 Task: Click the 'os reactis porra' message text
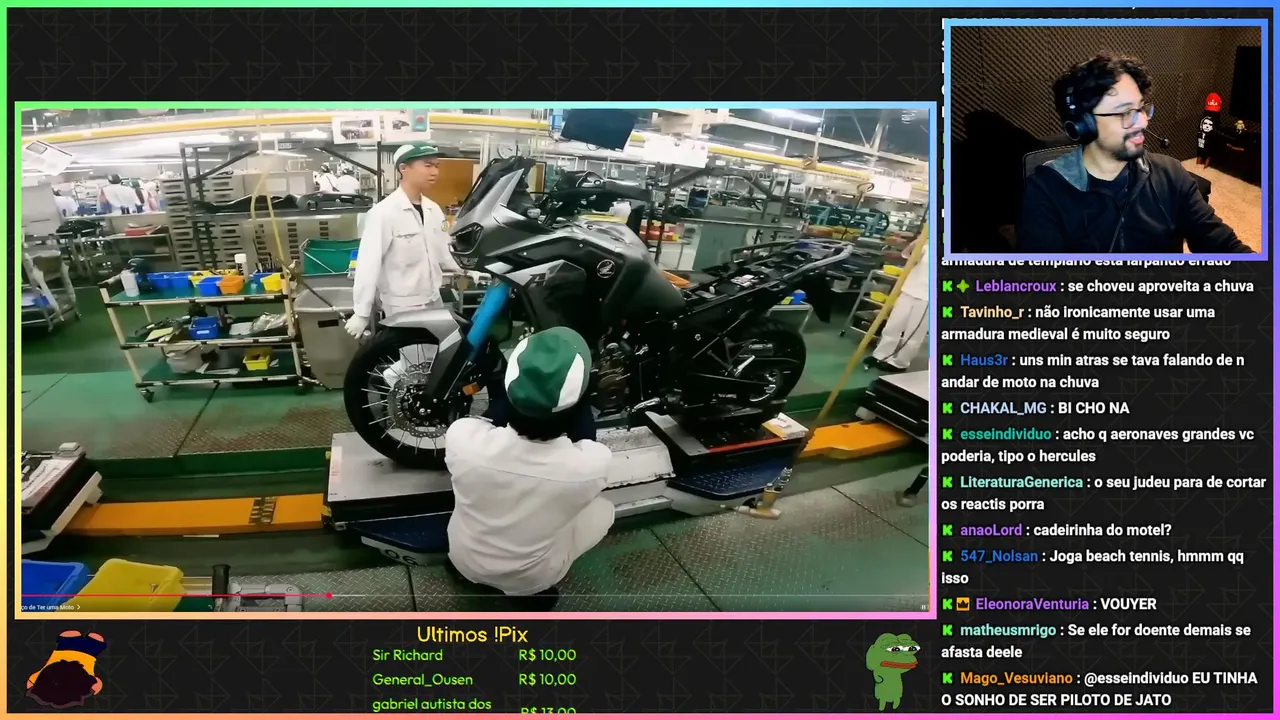(x=993, y=504)
